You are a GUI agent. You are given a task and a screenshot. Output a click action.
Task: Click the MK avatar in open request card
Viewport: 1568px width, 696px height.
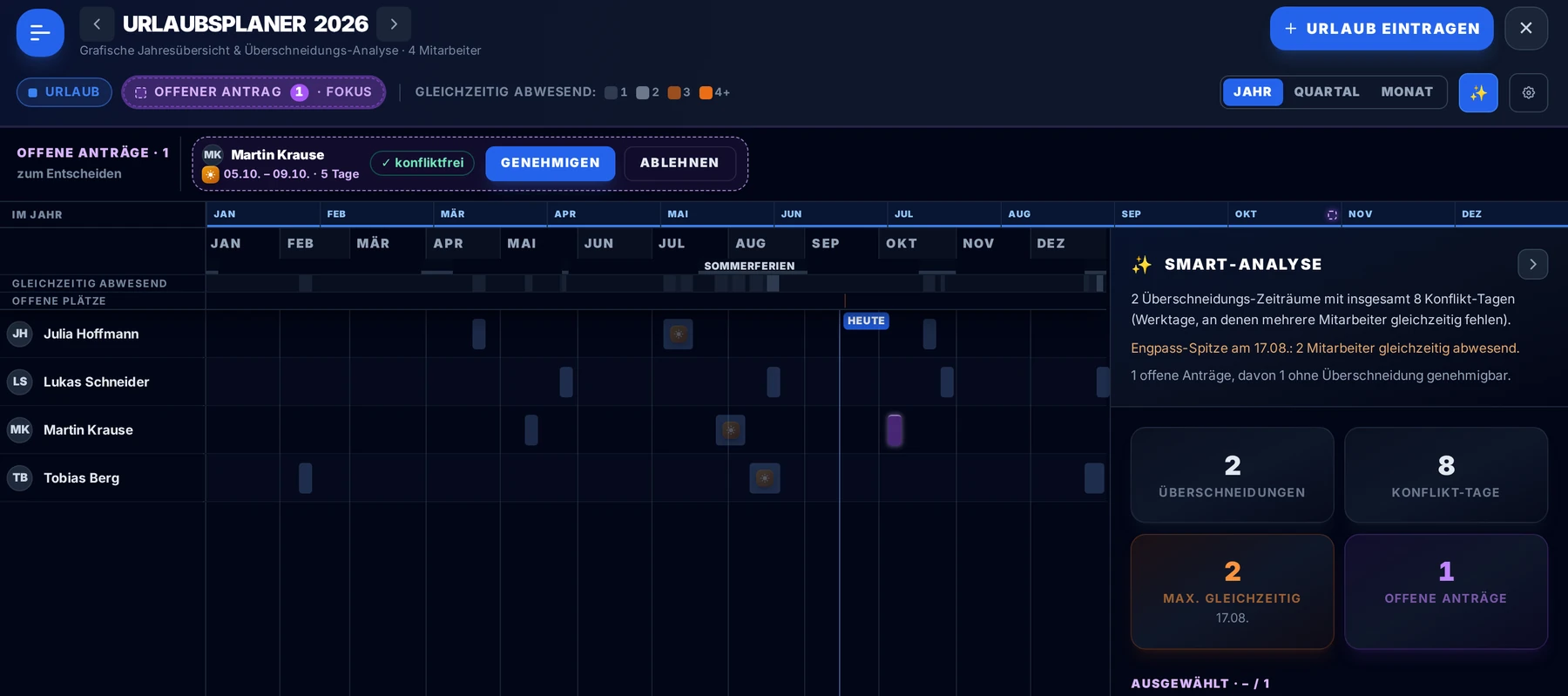213,155
